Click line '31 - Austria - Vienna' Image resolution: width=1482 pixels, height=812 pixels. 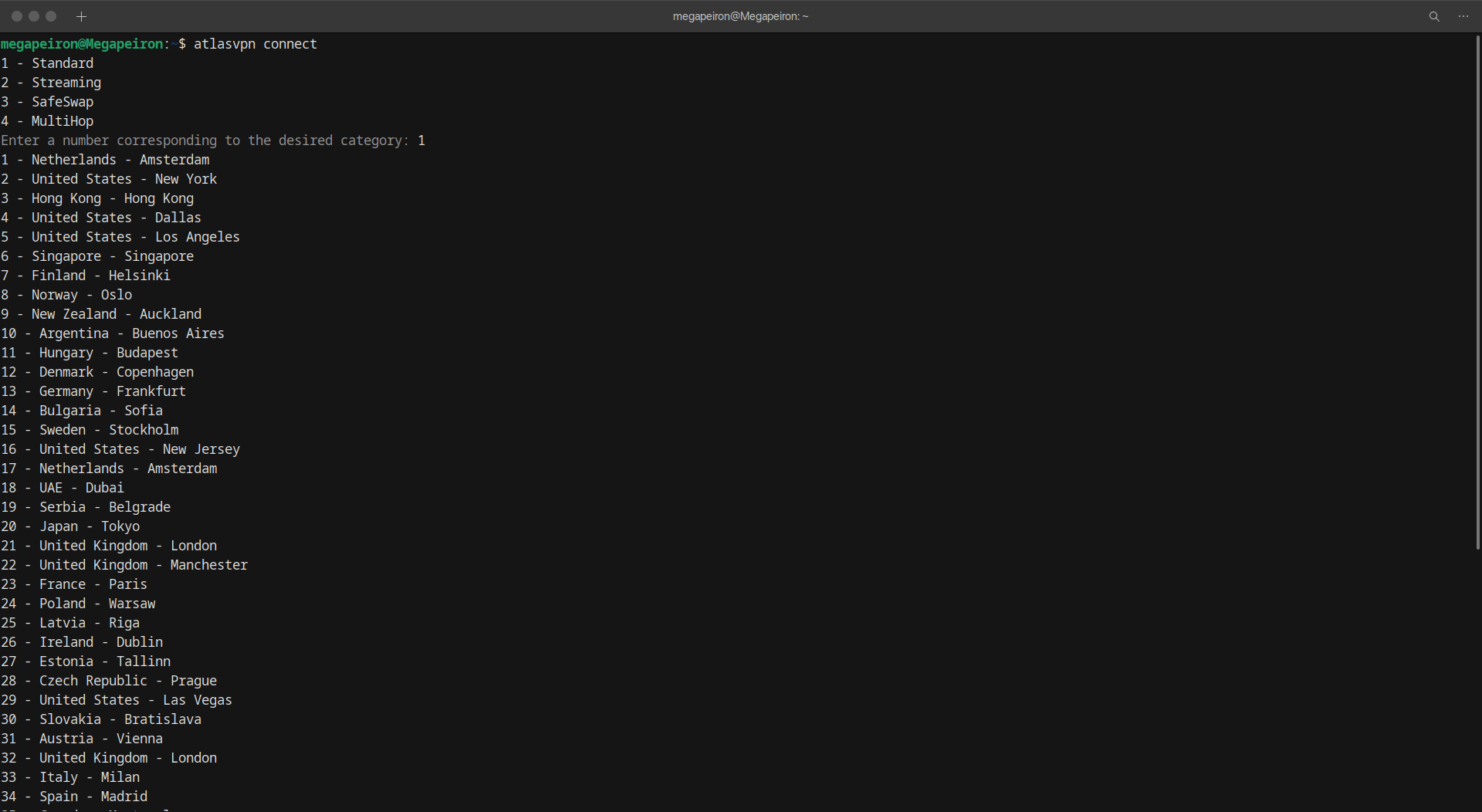(82, 739)
